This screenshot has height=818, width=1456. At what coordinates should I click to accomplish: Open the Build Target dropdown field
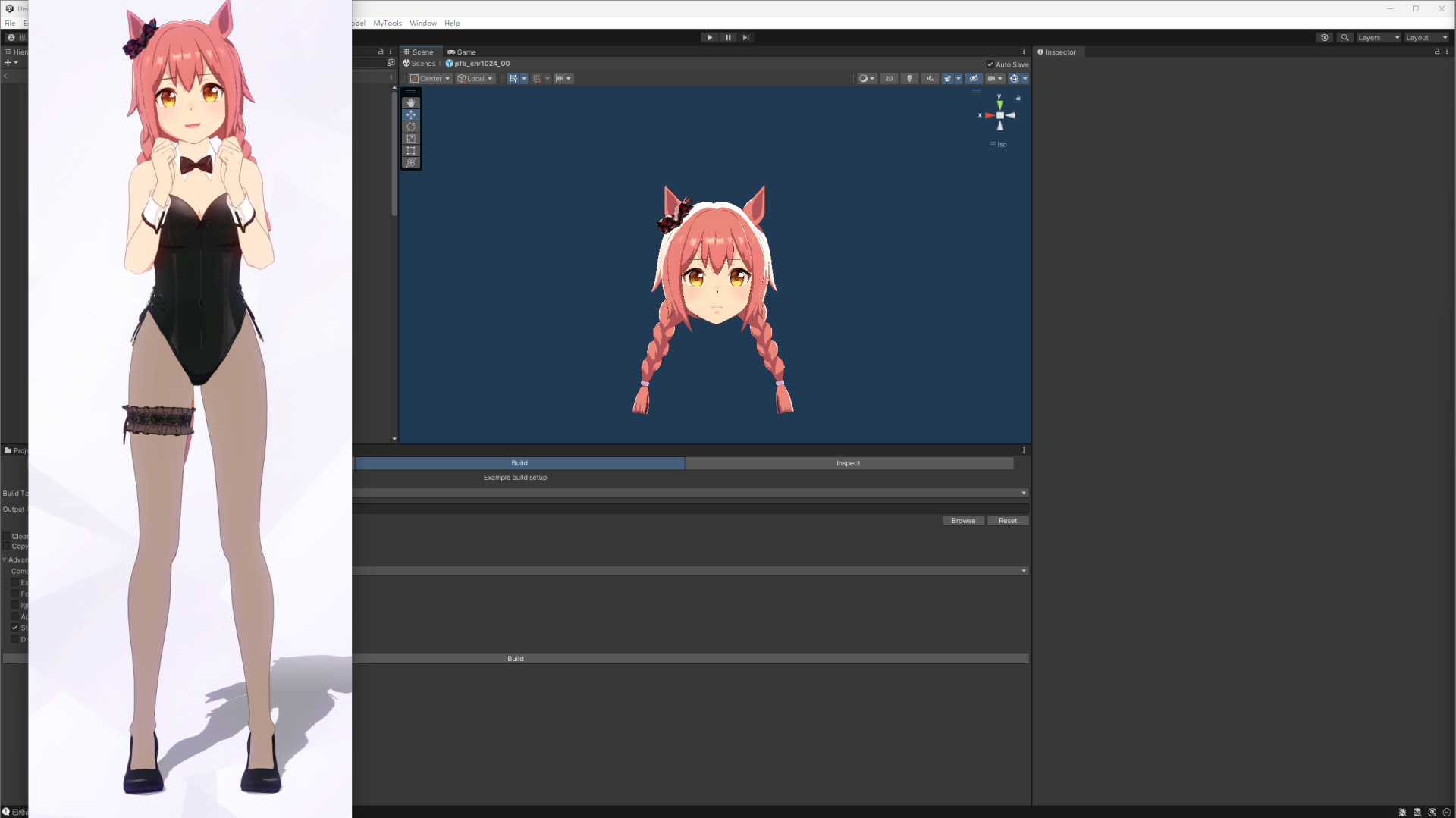[x=690, y=493]
